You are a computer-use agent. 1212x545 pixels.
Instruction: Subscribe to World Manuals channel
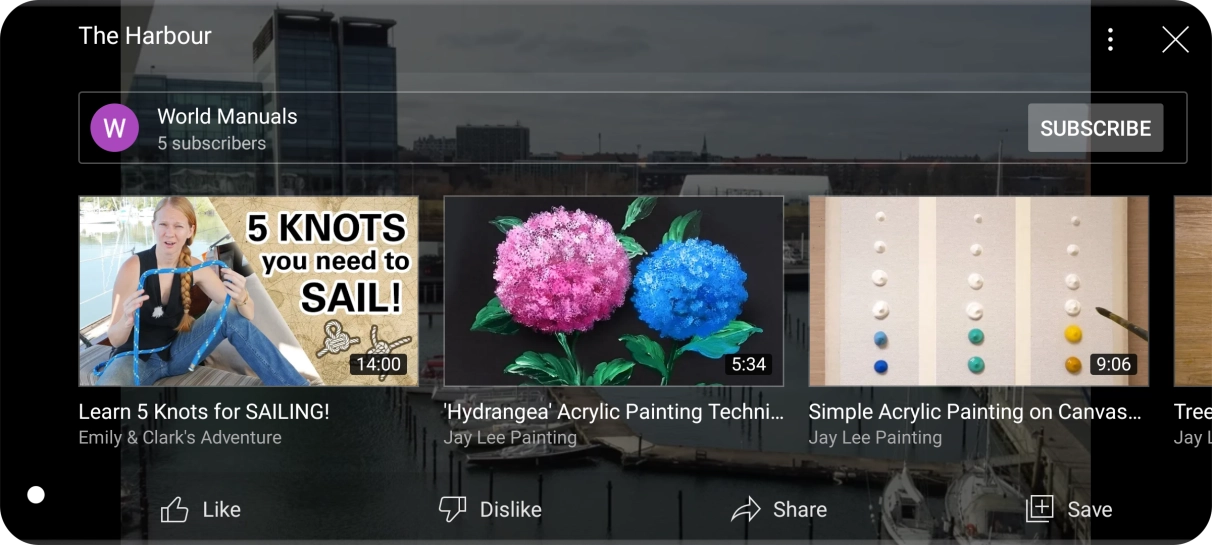pos(1095,128)
